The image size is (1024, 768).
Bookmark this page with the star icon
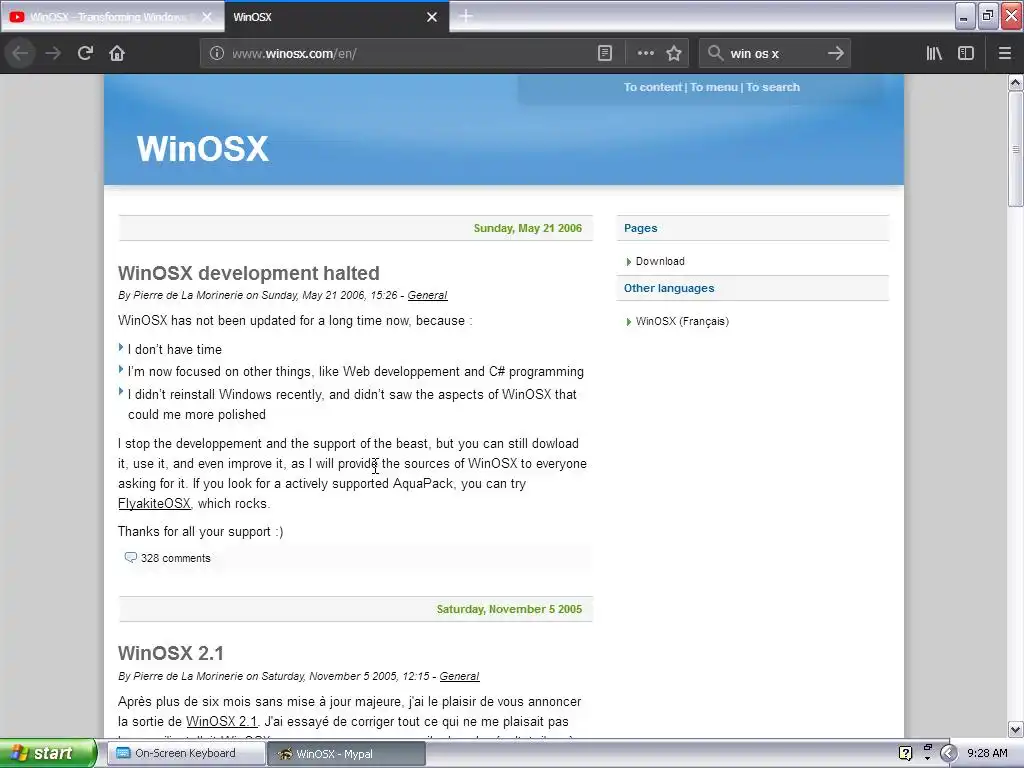[x=674, y=53]
